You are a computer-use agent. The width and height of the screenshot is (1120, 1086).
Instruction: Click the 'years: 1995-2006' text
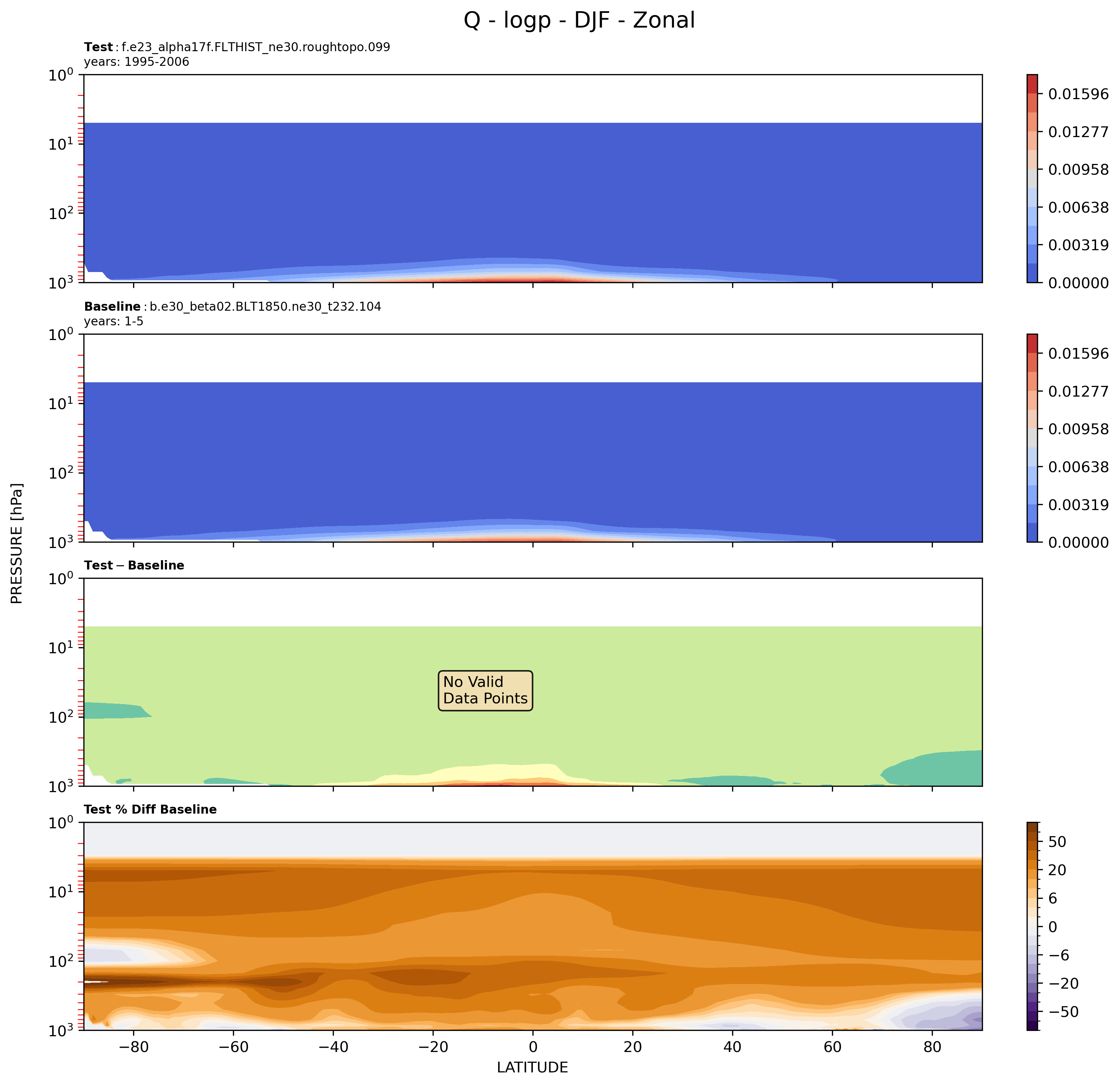(137, 62)
